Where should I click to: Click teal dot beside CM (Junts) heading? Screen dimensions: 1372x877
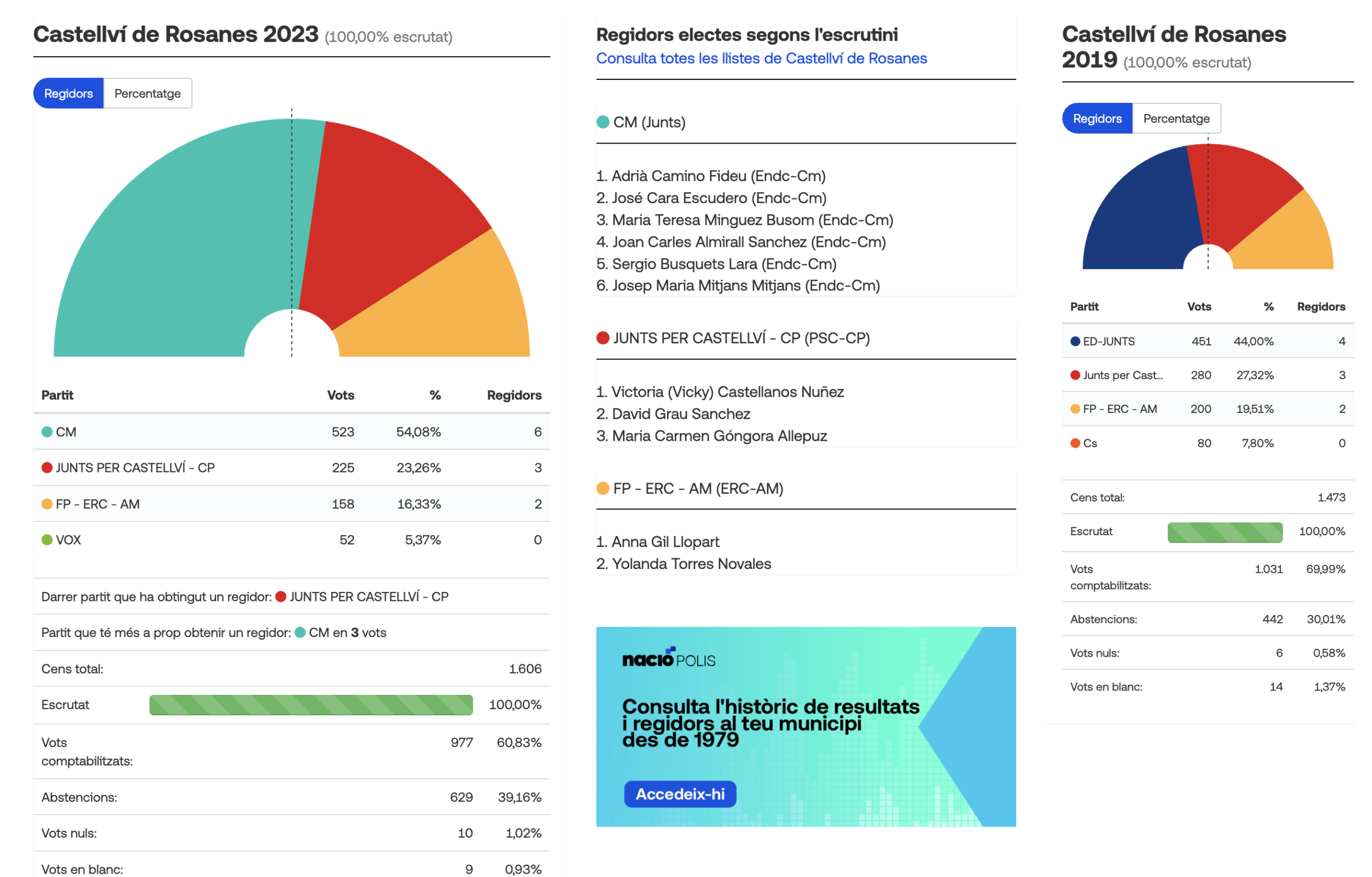tap(603, 122)
